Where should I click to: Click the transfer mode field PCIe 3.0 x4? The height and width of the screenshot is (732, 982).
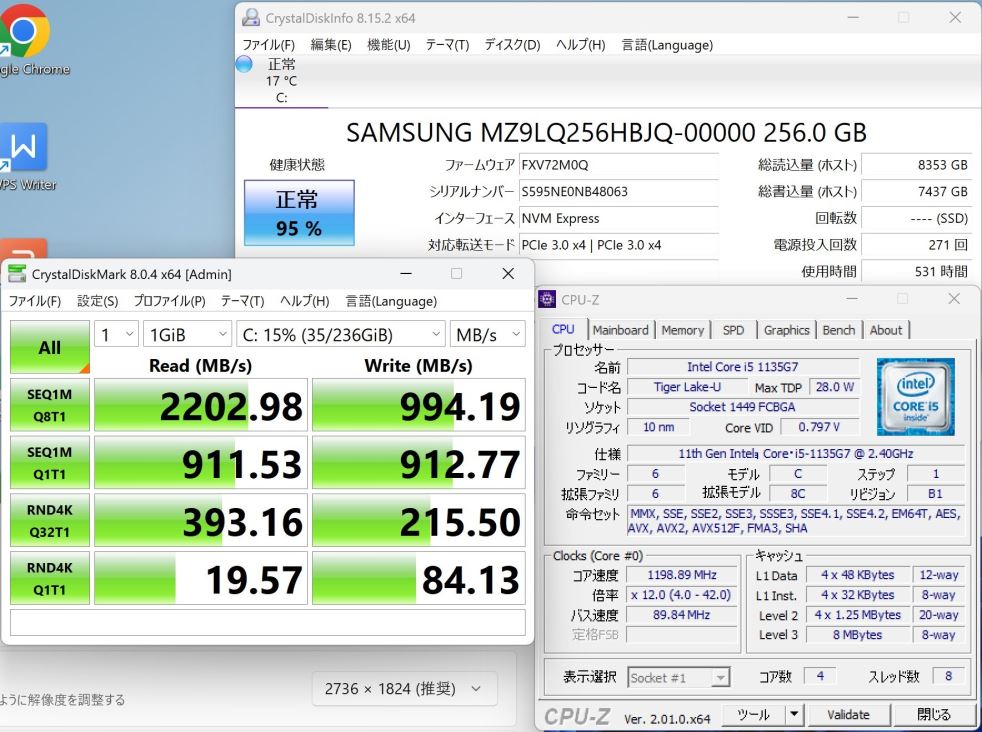(619, 245)
